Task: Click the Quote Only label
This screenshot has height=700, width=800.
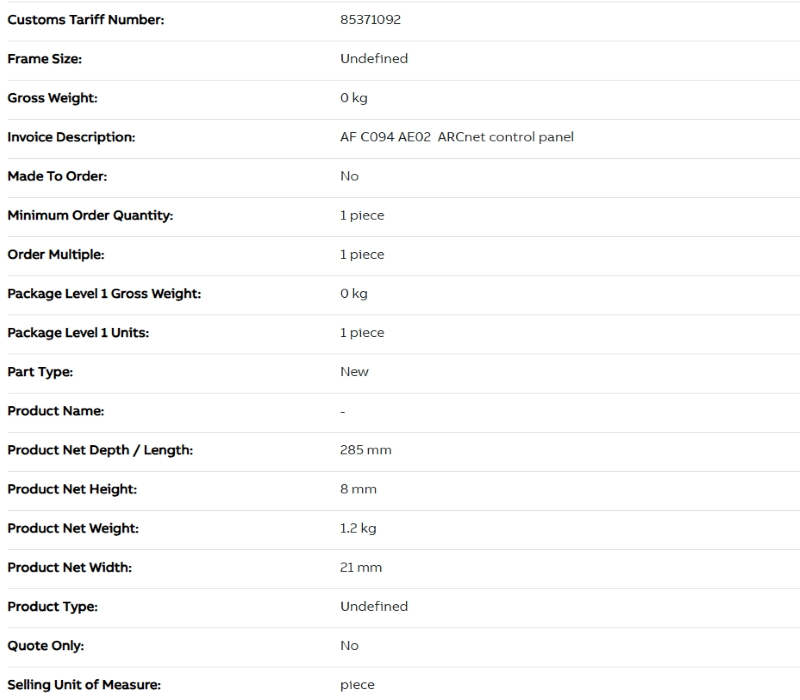Action: coord(45,645)
